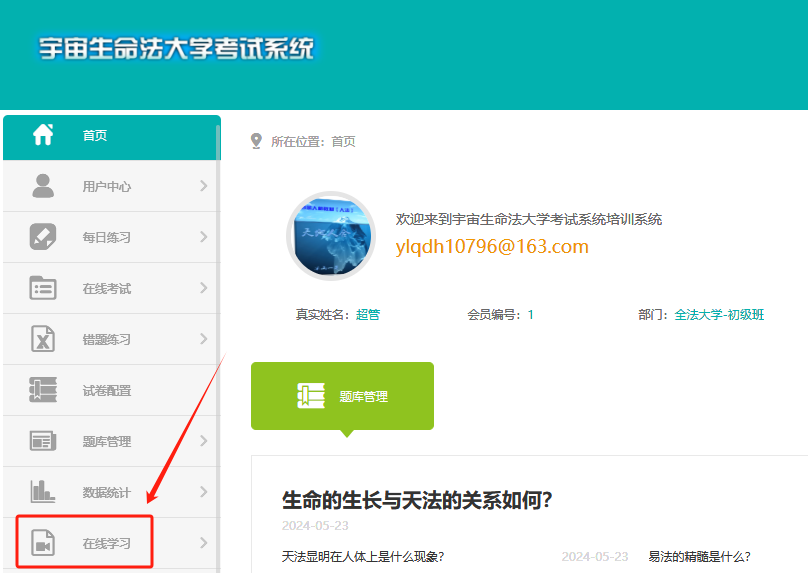Open article 天法显明在人体上是什么现象?

(363, 557)
